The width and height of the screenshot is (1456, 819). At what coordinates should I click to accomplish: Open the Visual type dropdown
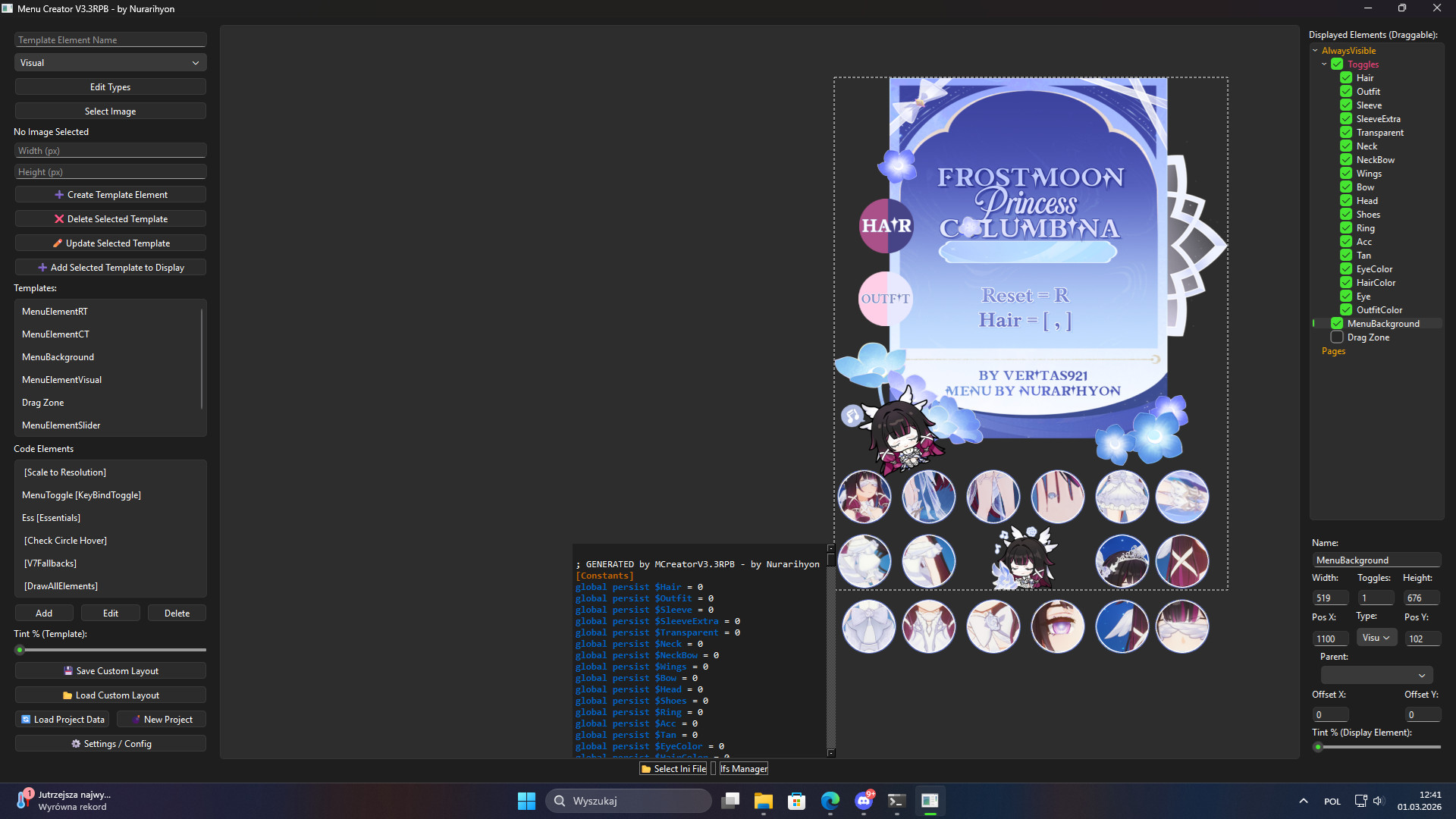tap(110, 63)
